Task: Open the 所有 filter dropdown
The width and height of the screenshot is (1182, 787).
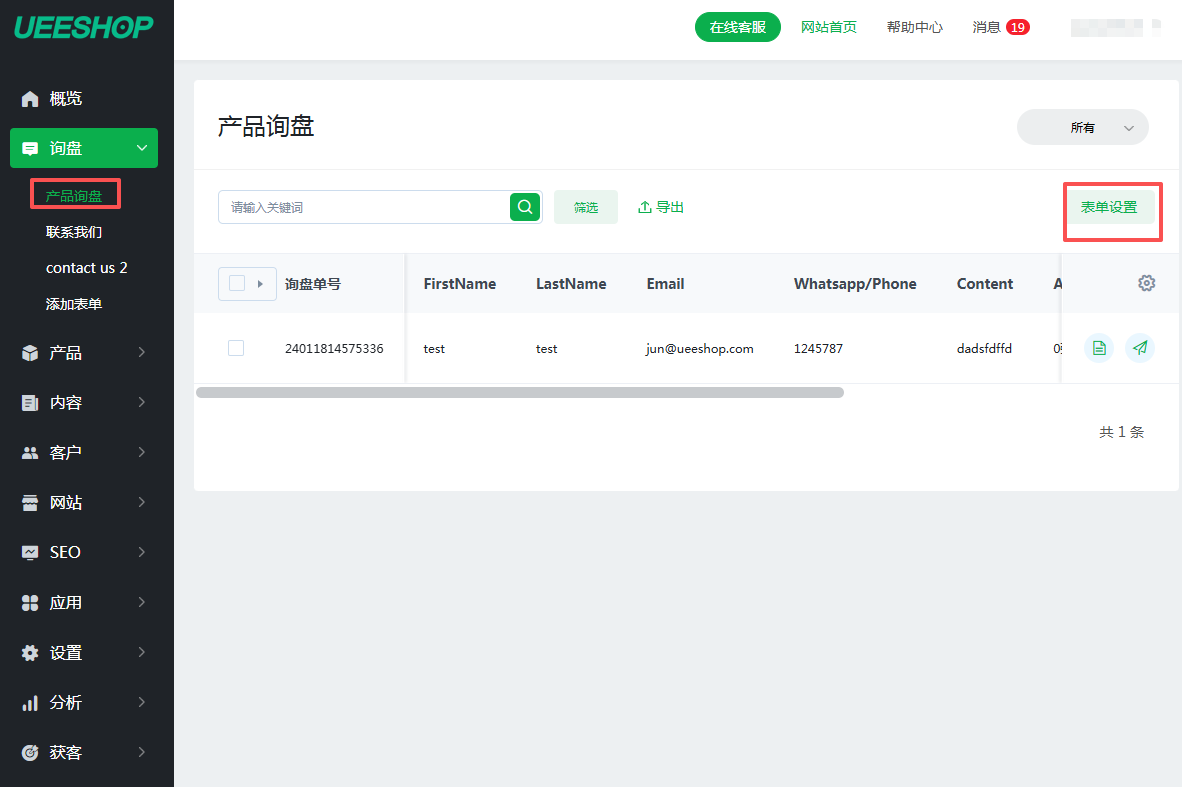Action: (1082, 127)
